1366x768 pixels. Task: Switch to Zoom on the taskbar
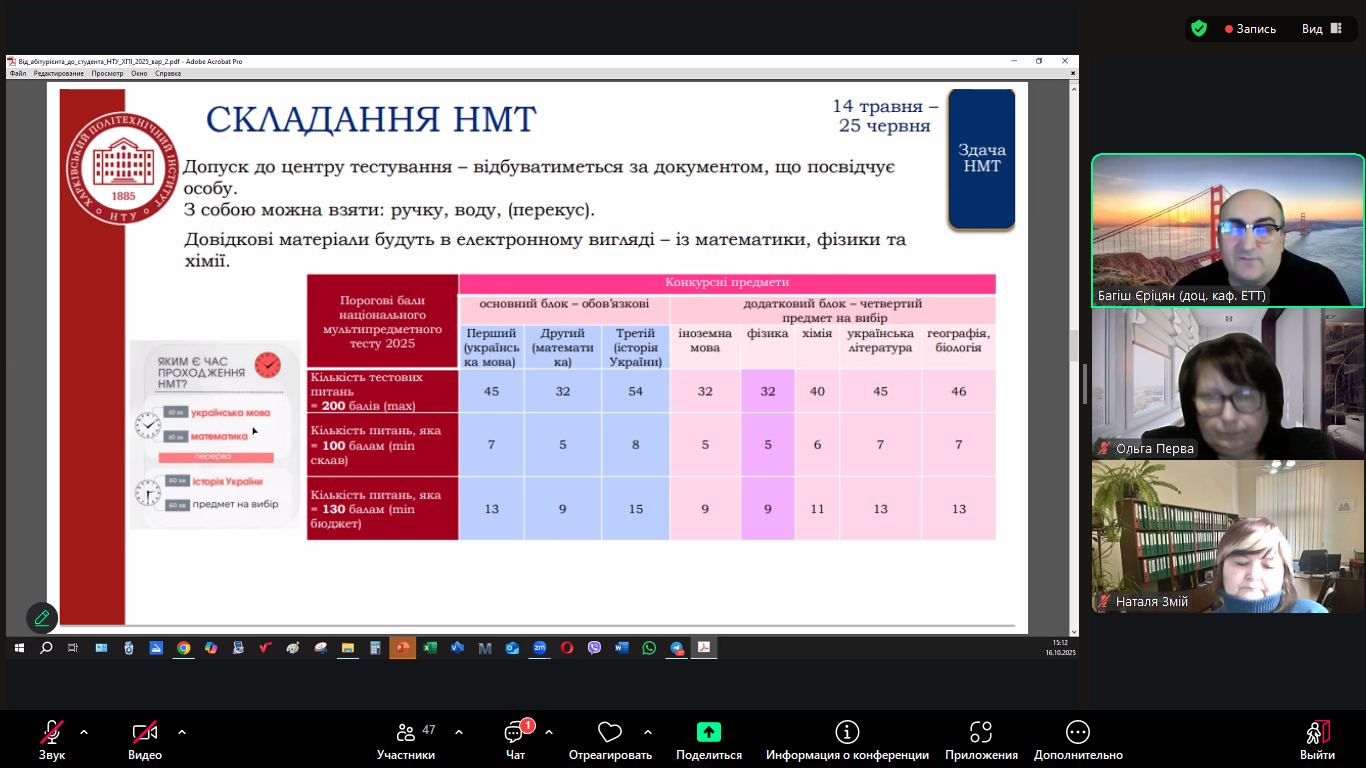point(540,648)
